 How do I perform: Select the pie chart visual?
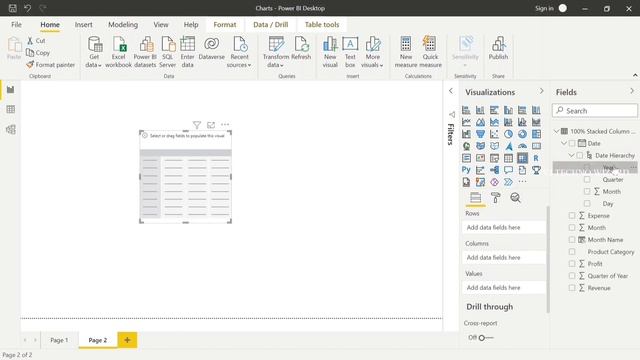coord(508,134)
